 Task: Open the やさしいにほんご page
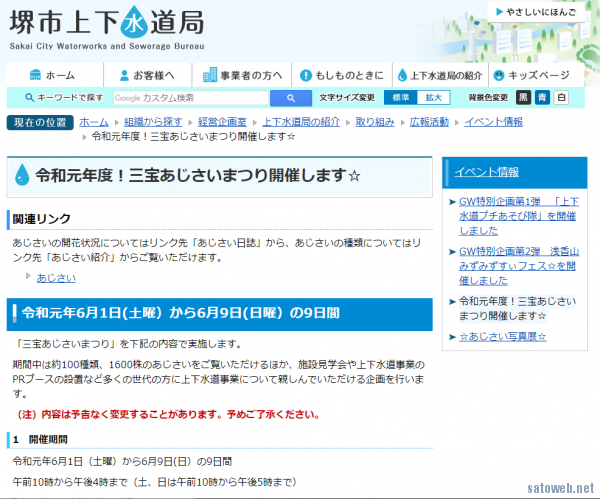pyautogui.click(x=539, y=13)
